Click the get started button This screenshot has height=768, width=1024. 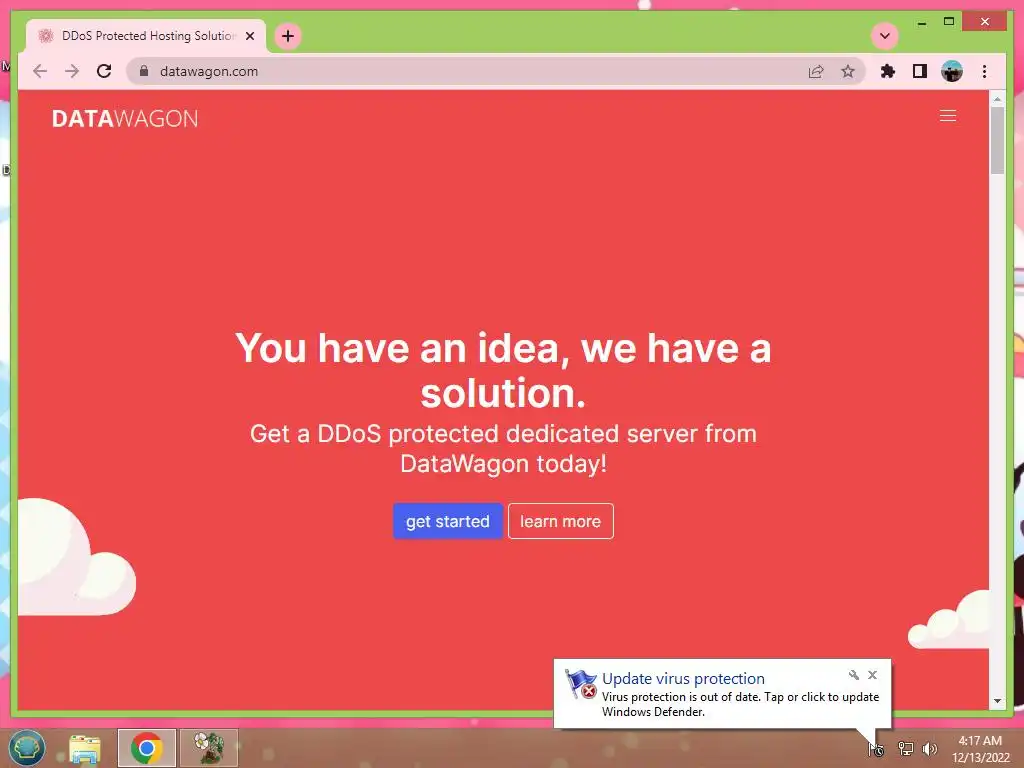tap(448, 521)
